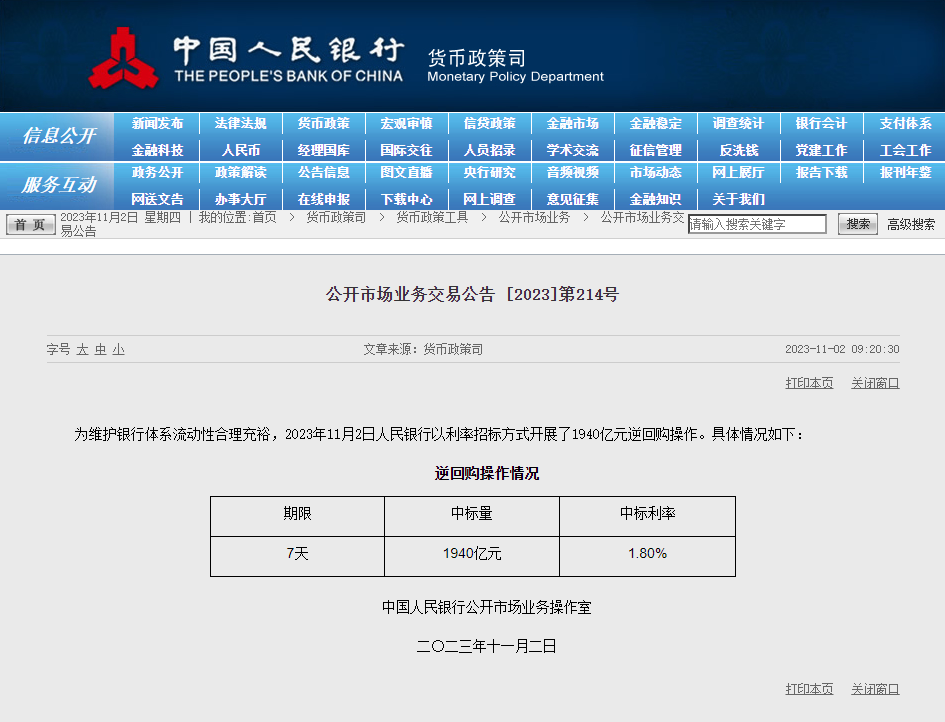Open 人员招录 menu item
The image size is (945, 722).
[x=490, y=150]
